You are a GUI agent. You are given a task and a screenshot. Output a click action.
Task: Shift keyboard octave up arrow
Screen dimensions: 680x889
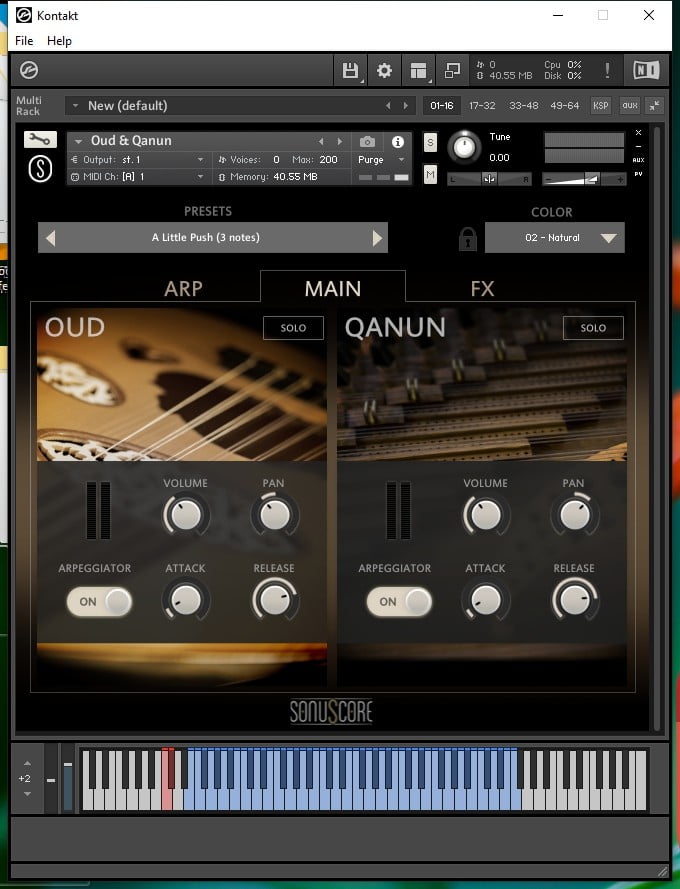pos(27,763)
